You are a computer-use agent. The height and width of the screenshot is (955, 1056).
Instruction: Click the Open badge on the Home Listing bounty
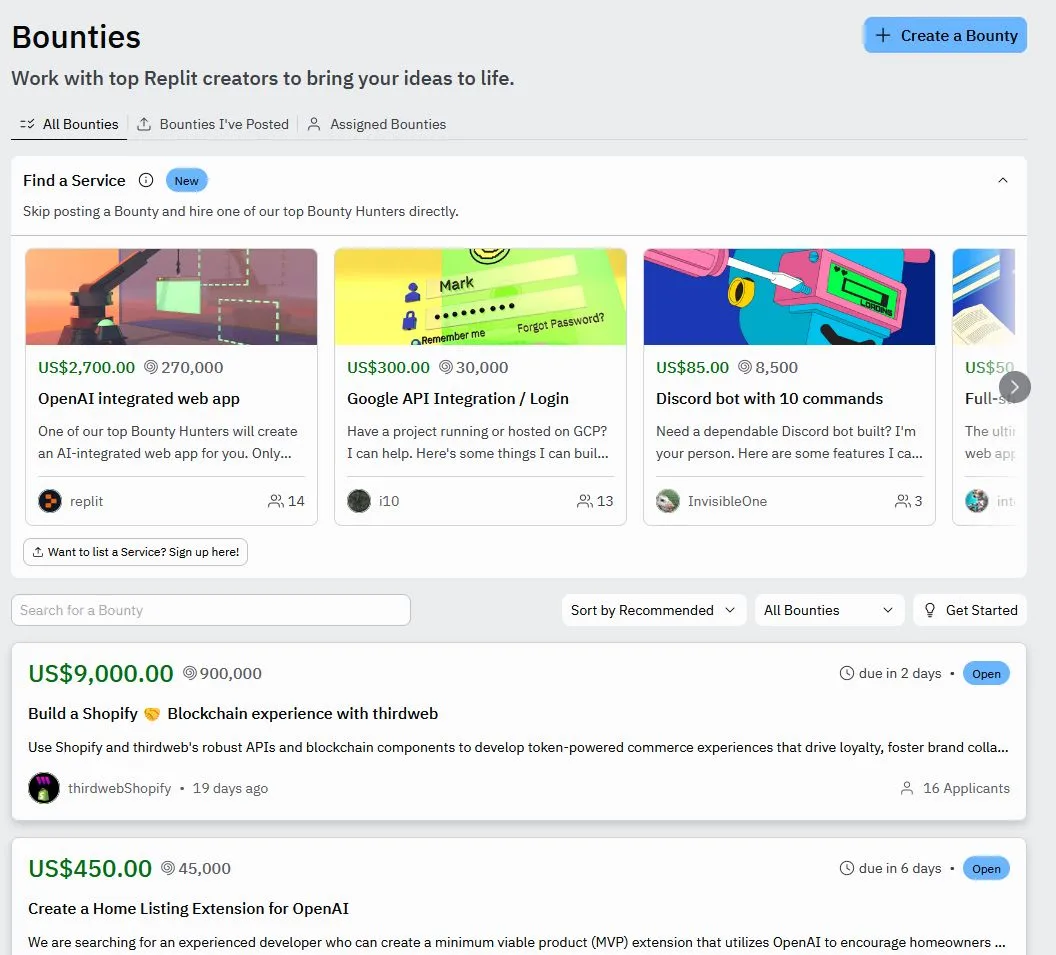[986, 869]
